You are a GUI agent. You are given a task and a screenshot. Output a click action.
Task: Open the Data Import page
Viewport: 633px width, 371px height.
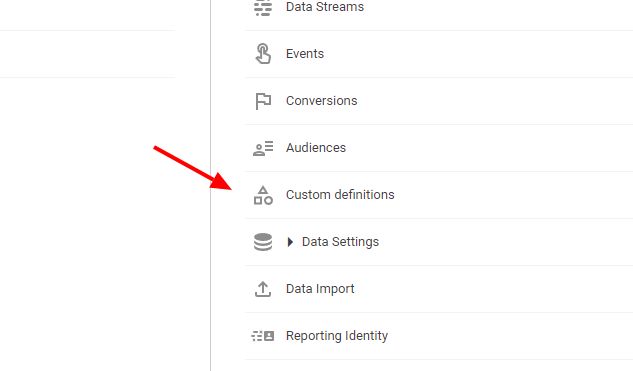click(320, 289)
